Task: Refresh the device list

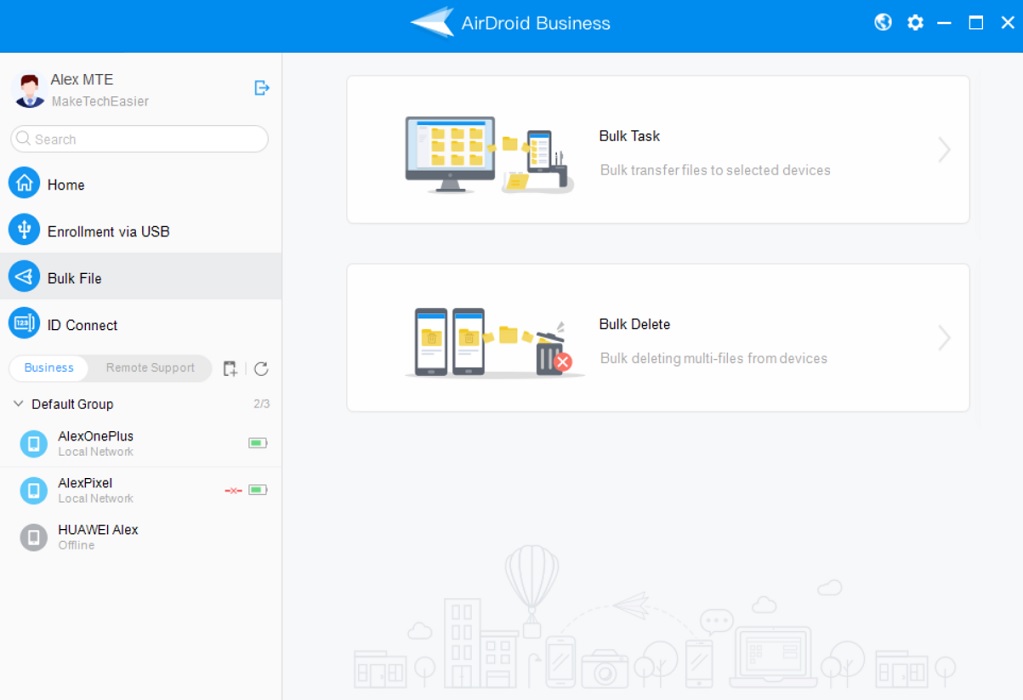Action: (x=260, y=368)
